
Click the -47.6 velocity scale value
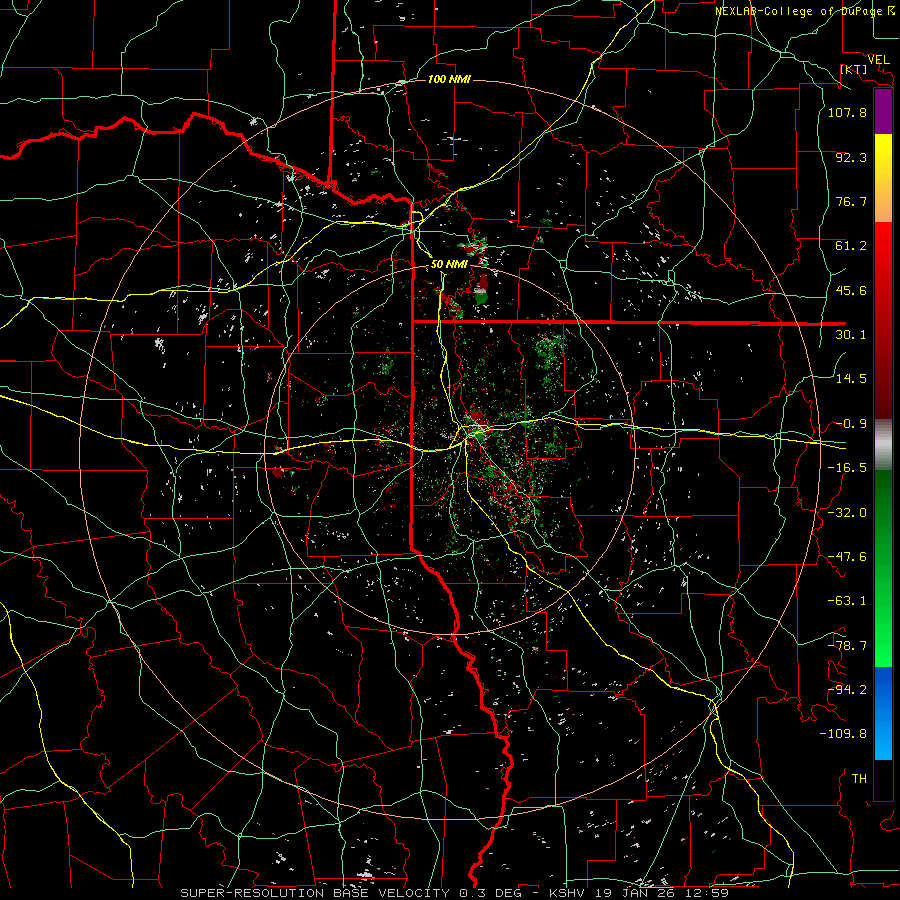coord(847,557)
